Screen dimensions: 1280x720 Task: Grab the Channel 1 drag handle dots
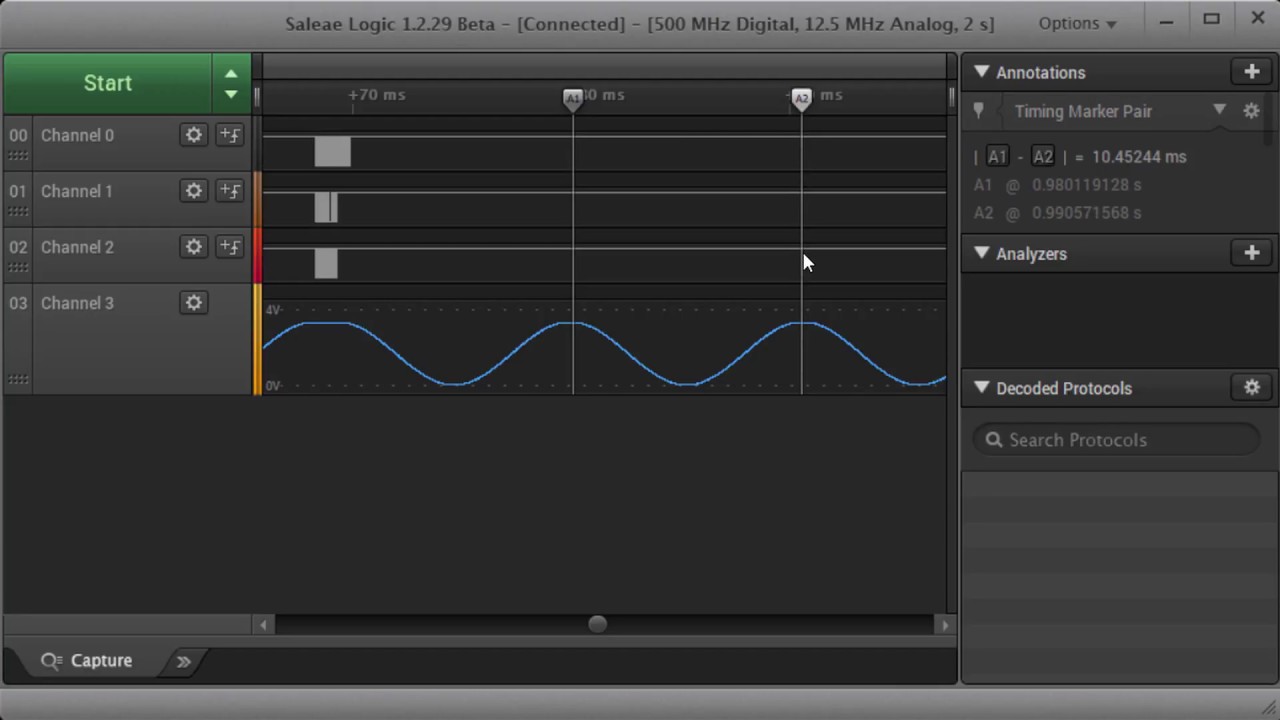pyautogui.click(x=18, y=212)
